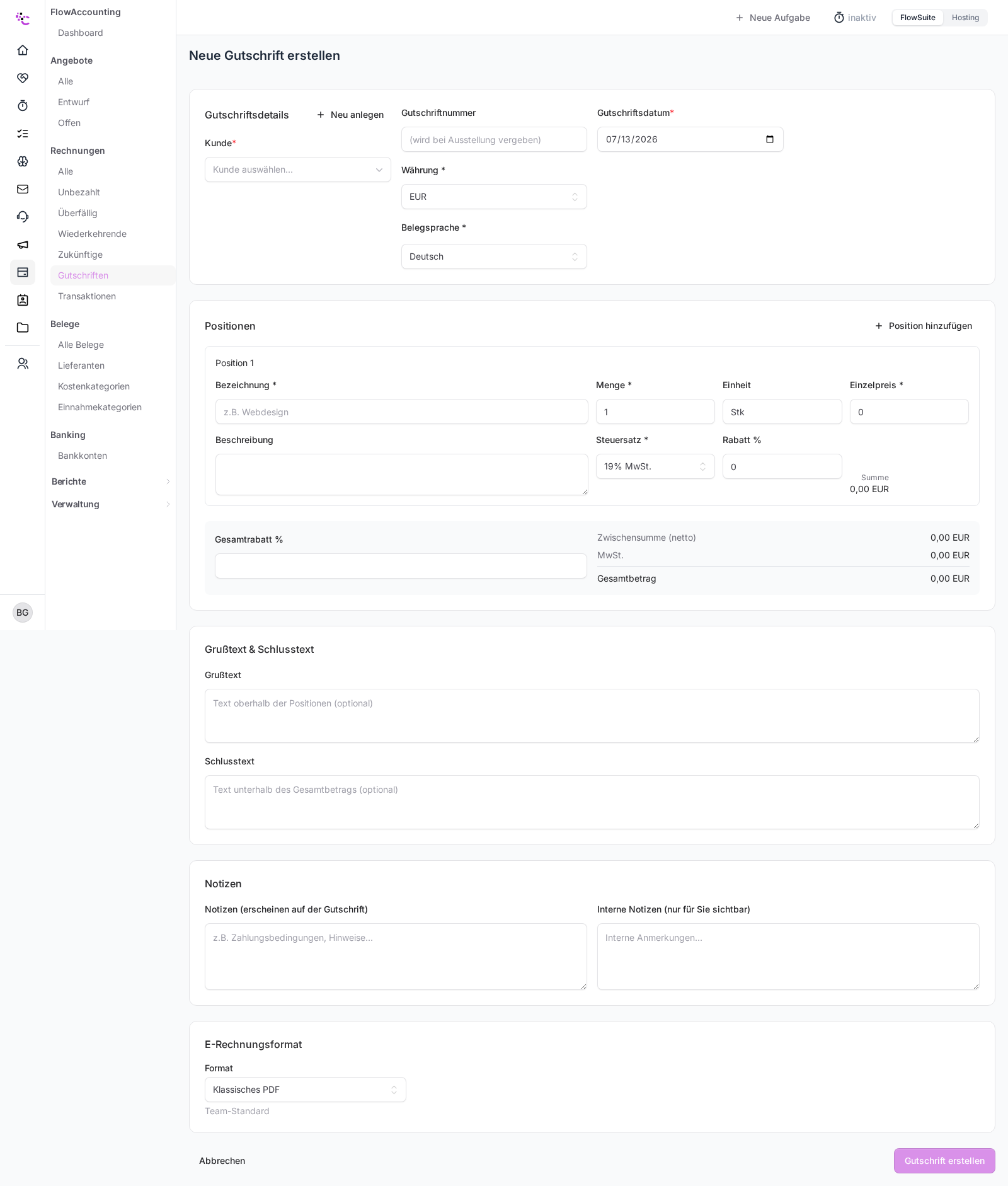Expand the Berichte sidebar section

pos(110,481)
